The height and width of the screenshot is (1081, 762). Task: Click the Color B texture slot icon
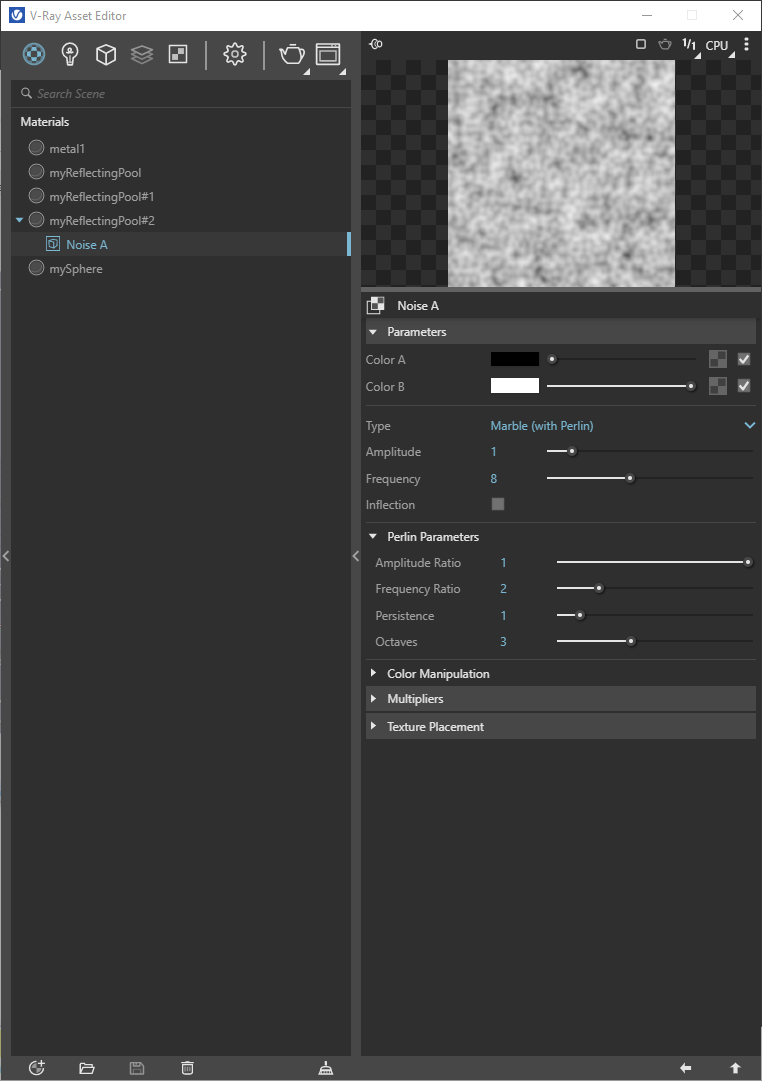[x=718, y=386]
